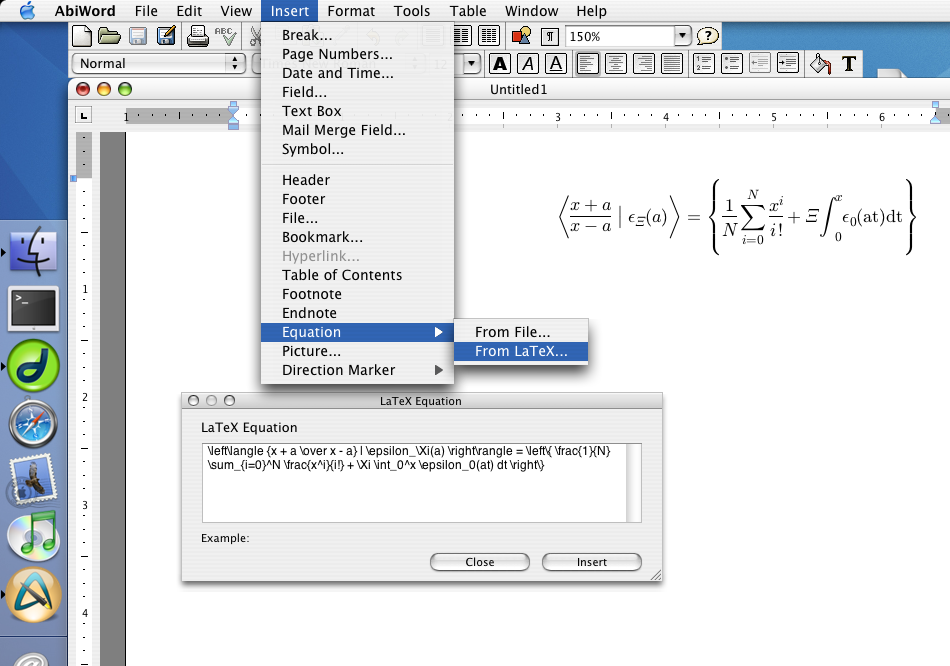
Task: Open the Table menu
Action: click(x=468, y=11)
